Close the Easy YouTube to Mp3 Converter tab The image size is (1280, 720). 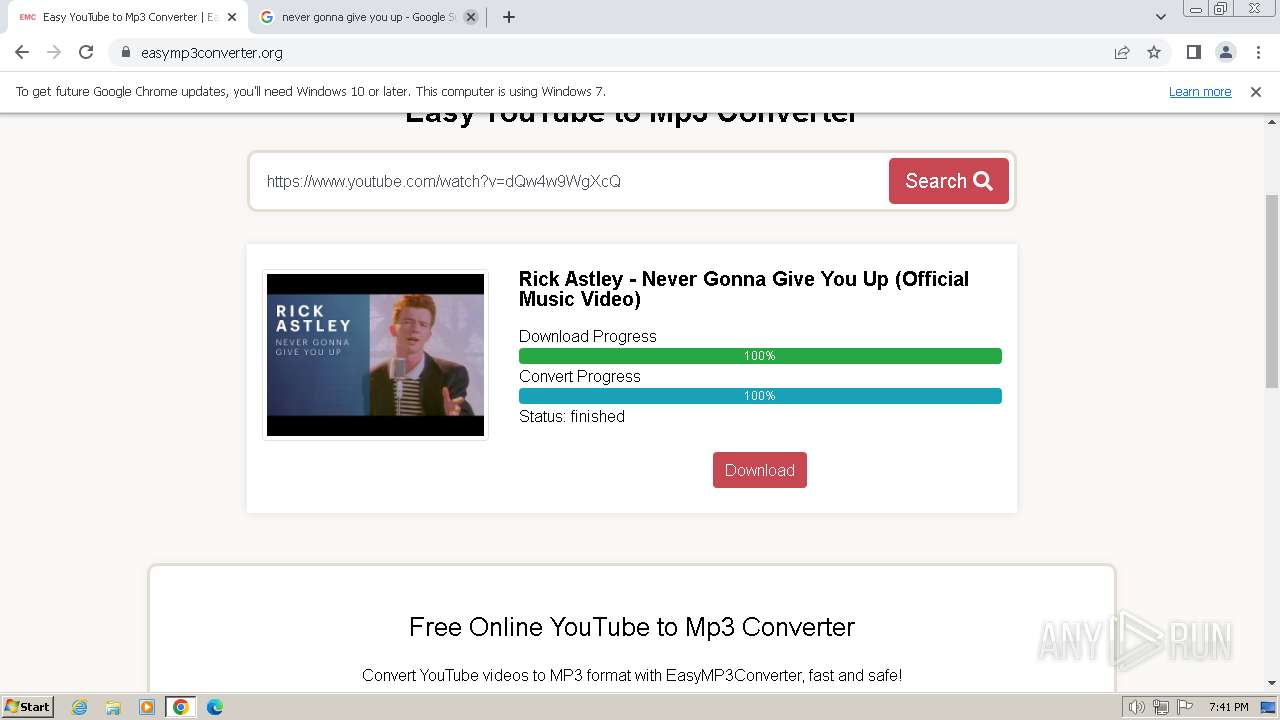tap(232, 17)
